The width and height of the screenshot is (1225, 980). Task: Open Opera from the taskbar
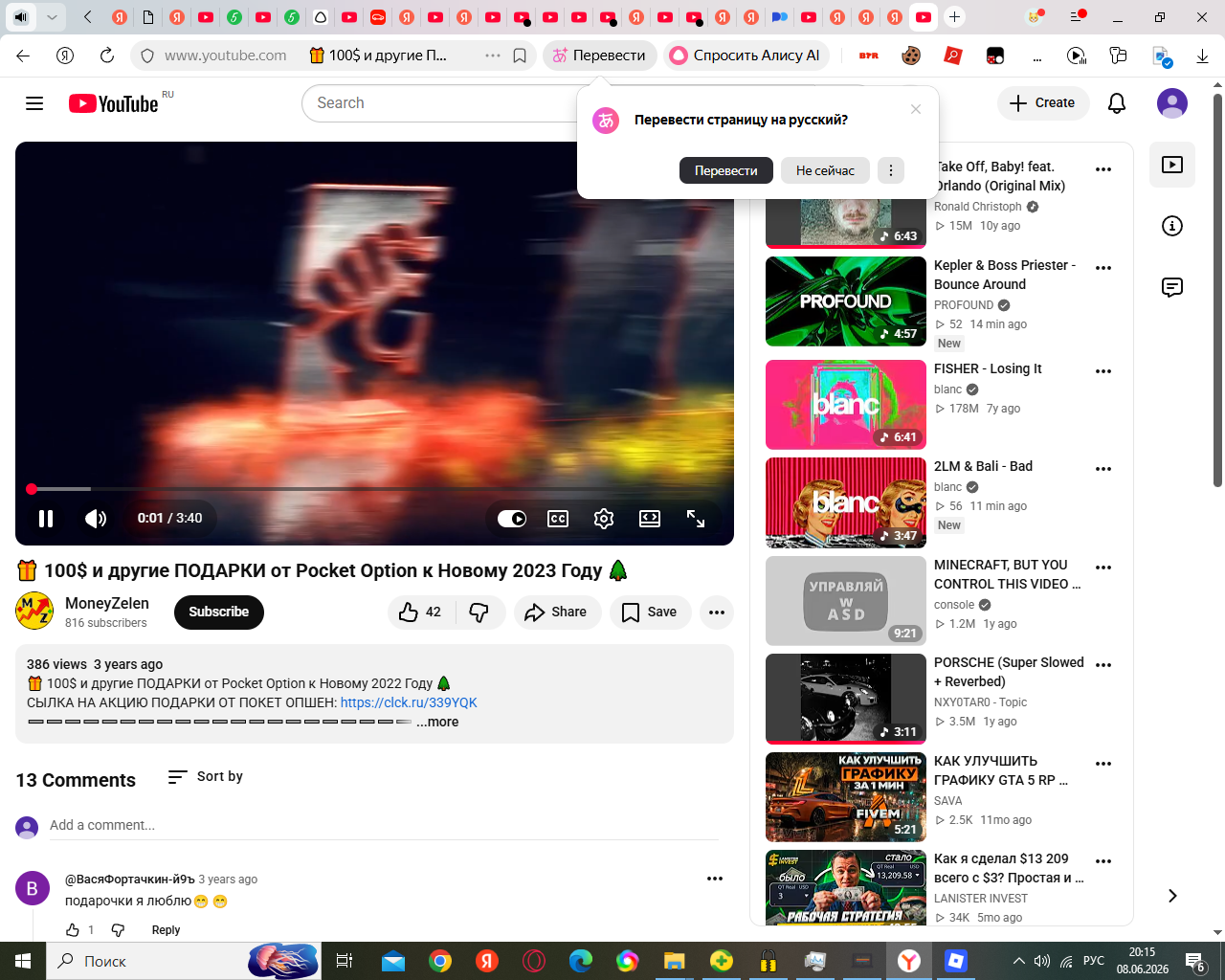coord(534,961)
